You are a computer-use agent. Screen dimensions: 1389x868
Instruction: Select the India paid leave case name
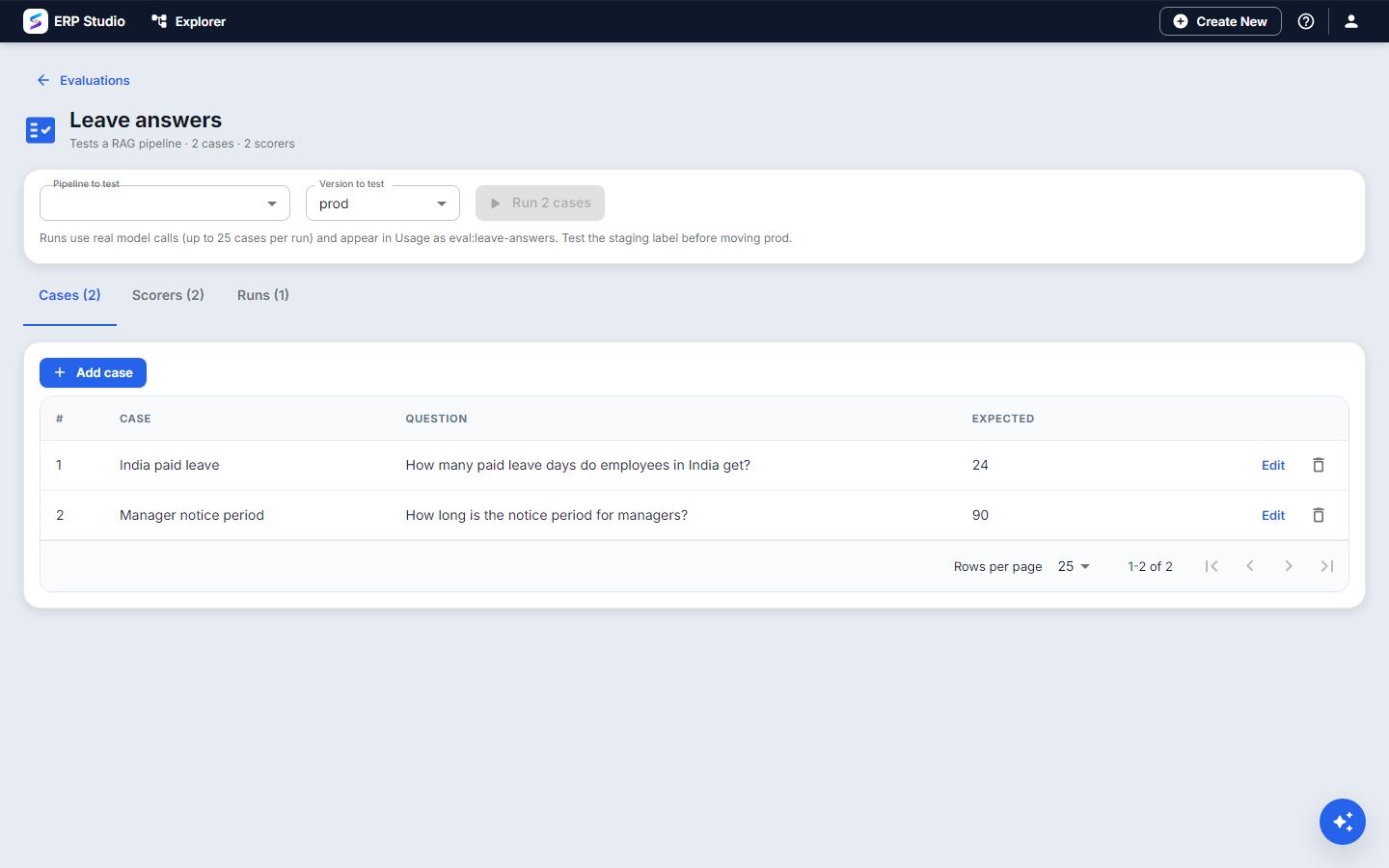(x=170, y=465)
